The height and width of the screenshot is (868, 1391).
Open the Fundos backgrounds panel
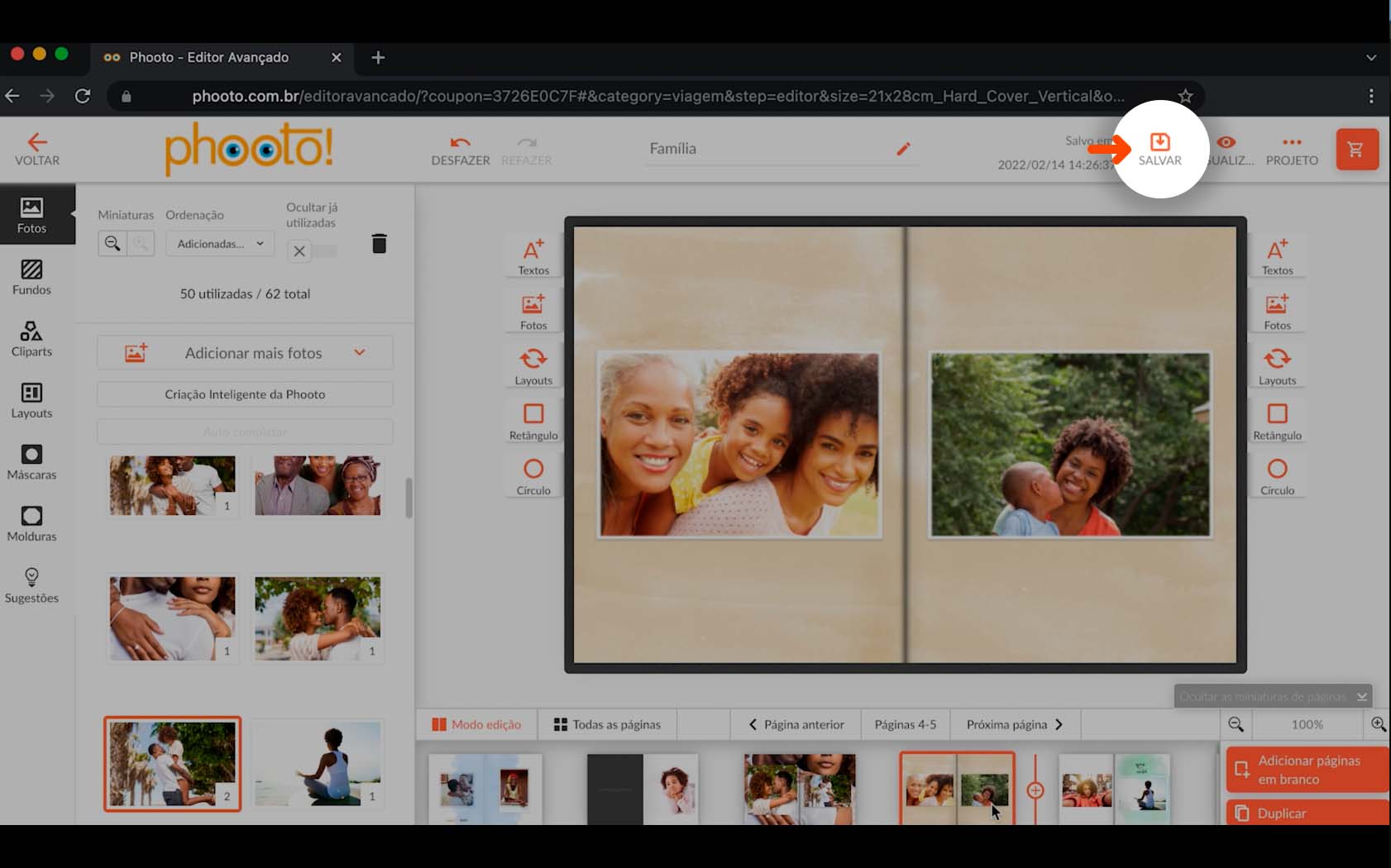coord(31,277)
